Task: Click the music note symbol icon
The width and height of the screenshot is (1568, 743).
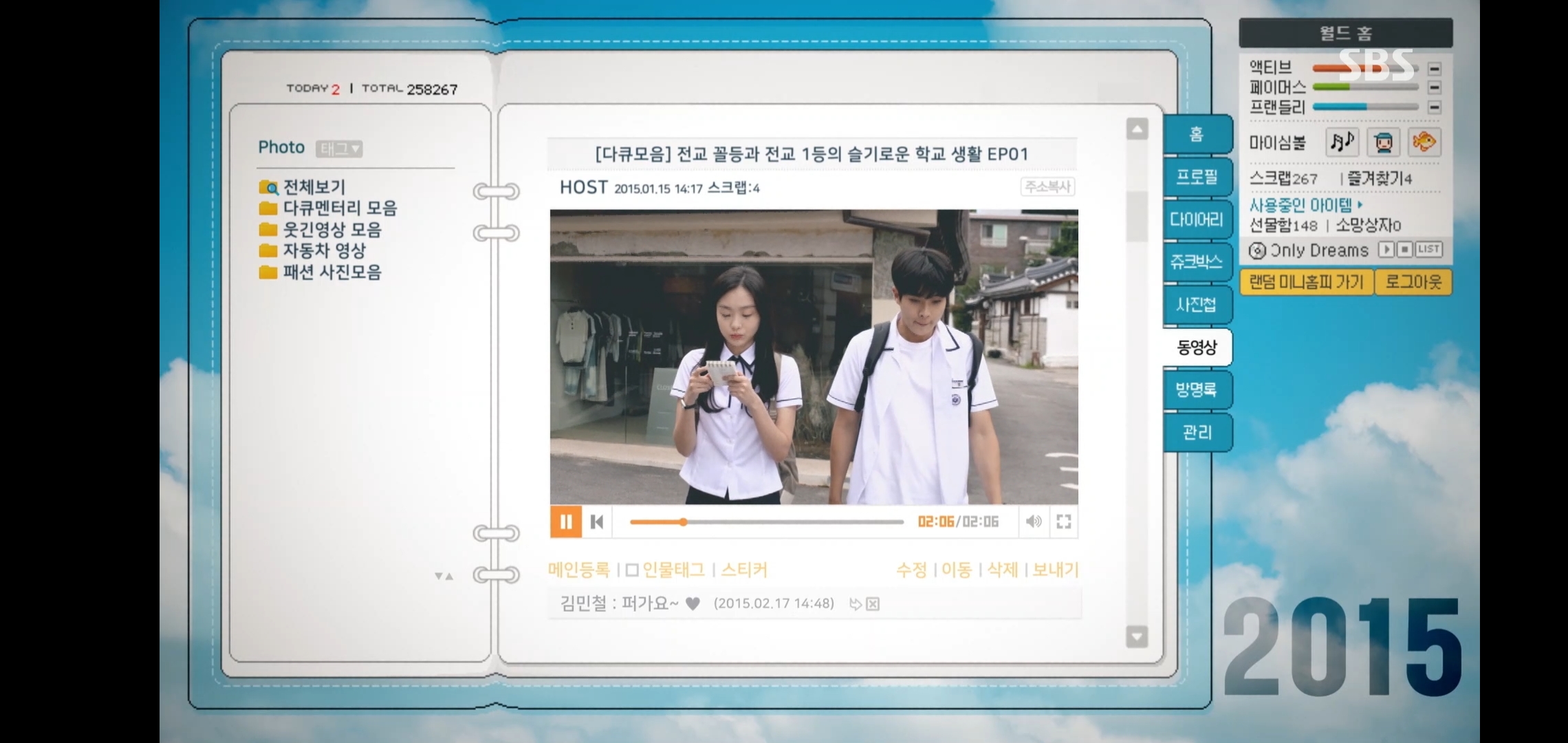Action: [x=1341, y=142]
